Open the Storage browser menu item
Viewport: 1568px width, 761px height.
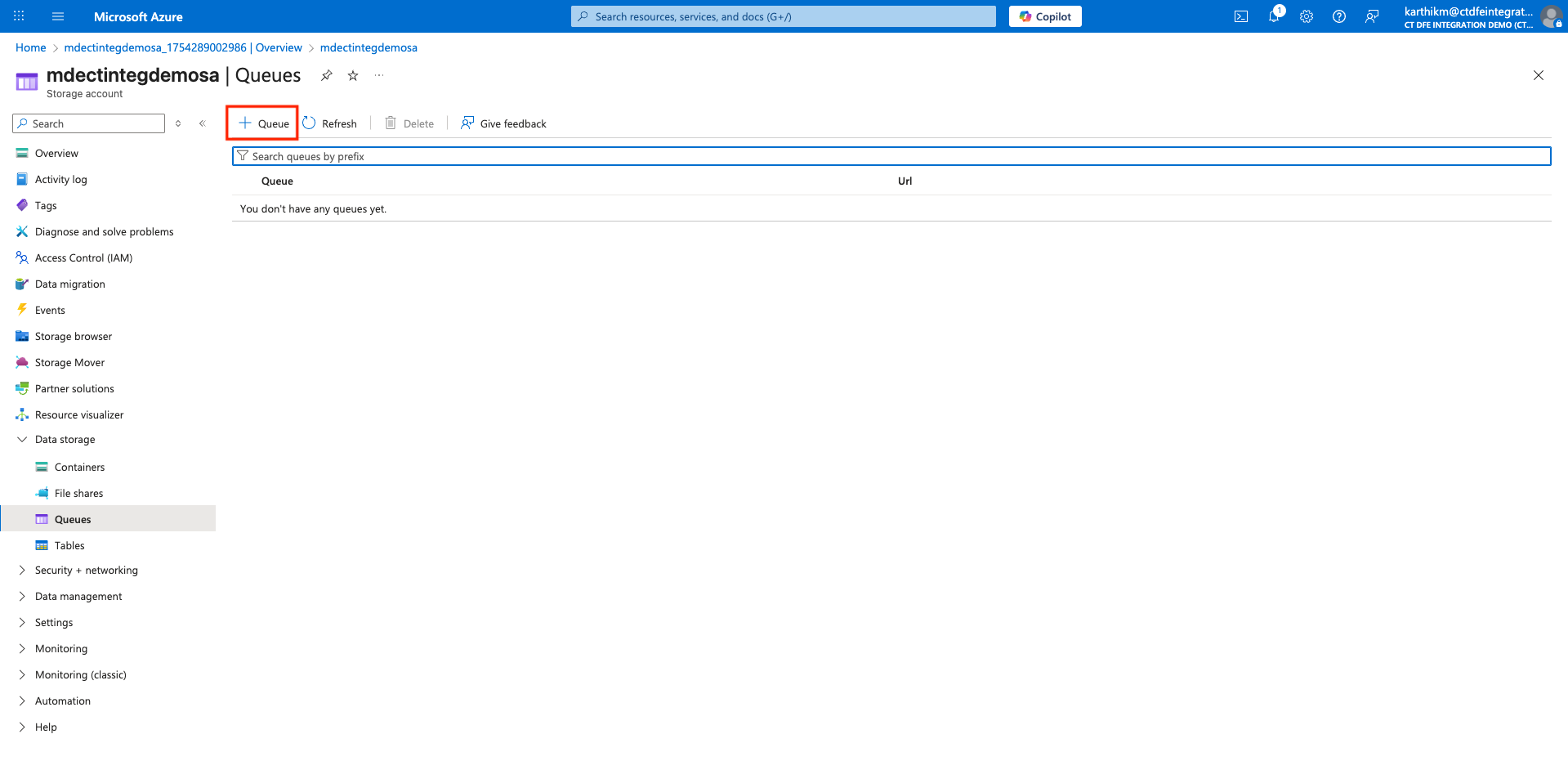74,337
